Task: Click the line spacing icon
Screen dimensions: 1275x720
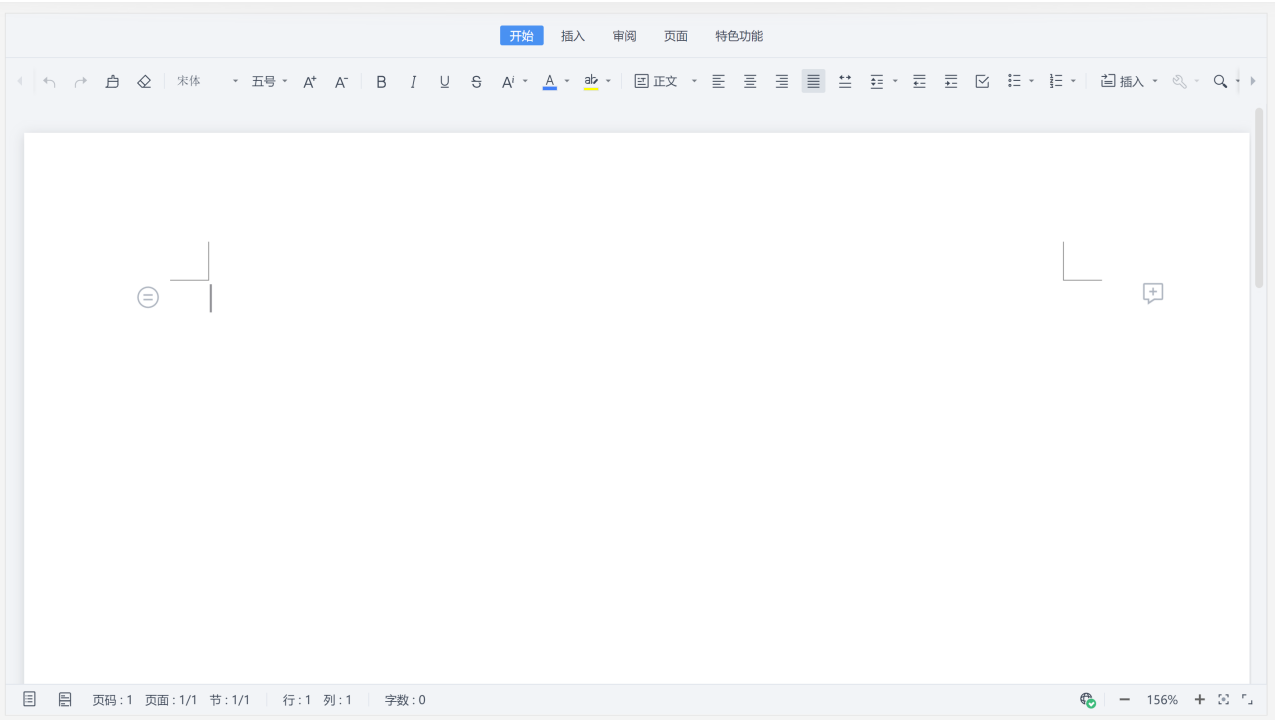Action: click(x=877, y=82)
